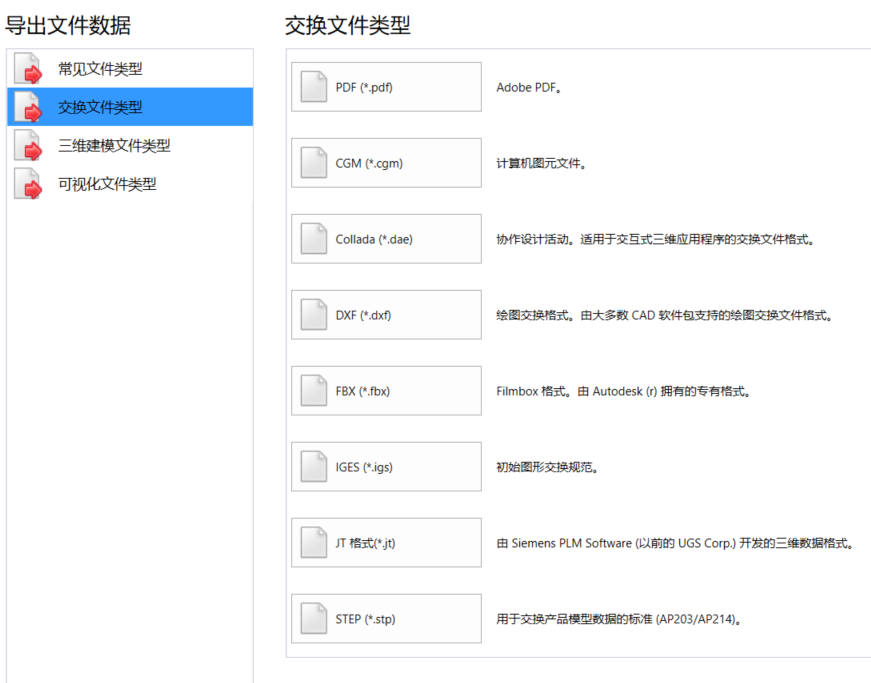Click the export icon beside 三维建模文件类型
This screenshot has width=871, height=683.
point(28,145)
